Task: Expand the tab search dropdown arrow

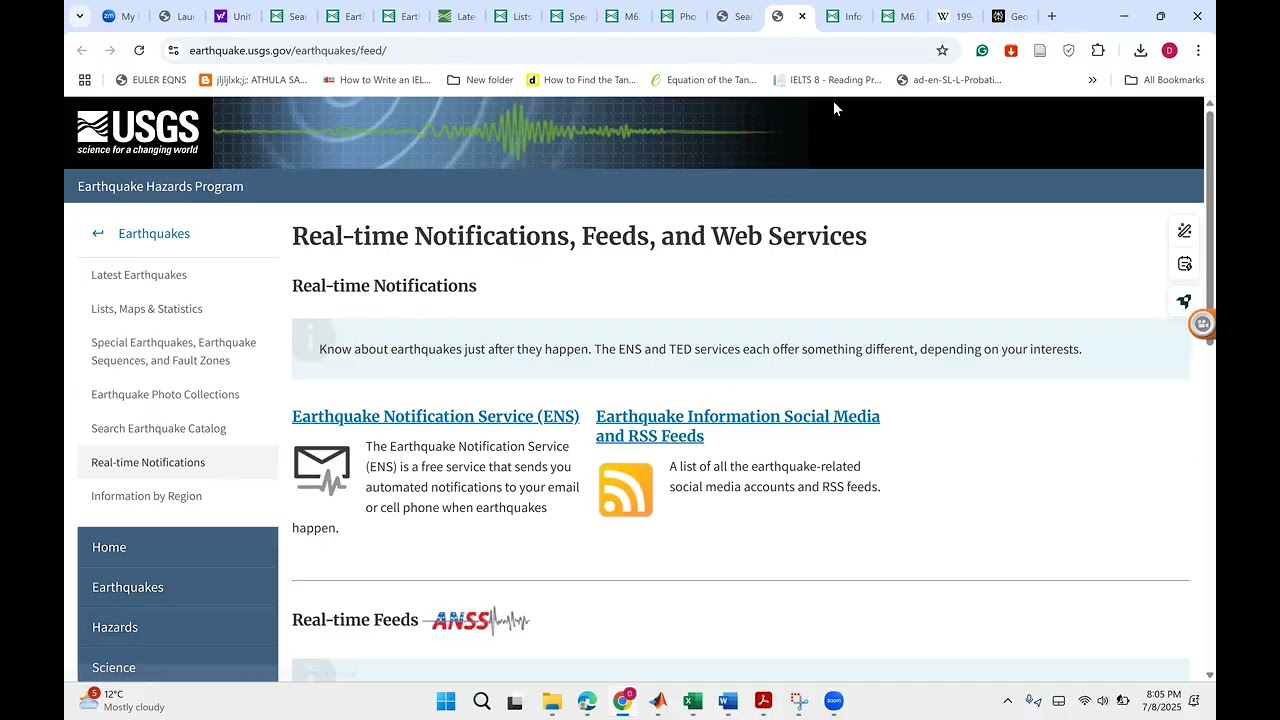Action: 80,16
